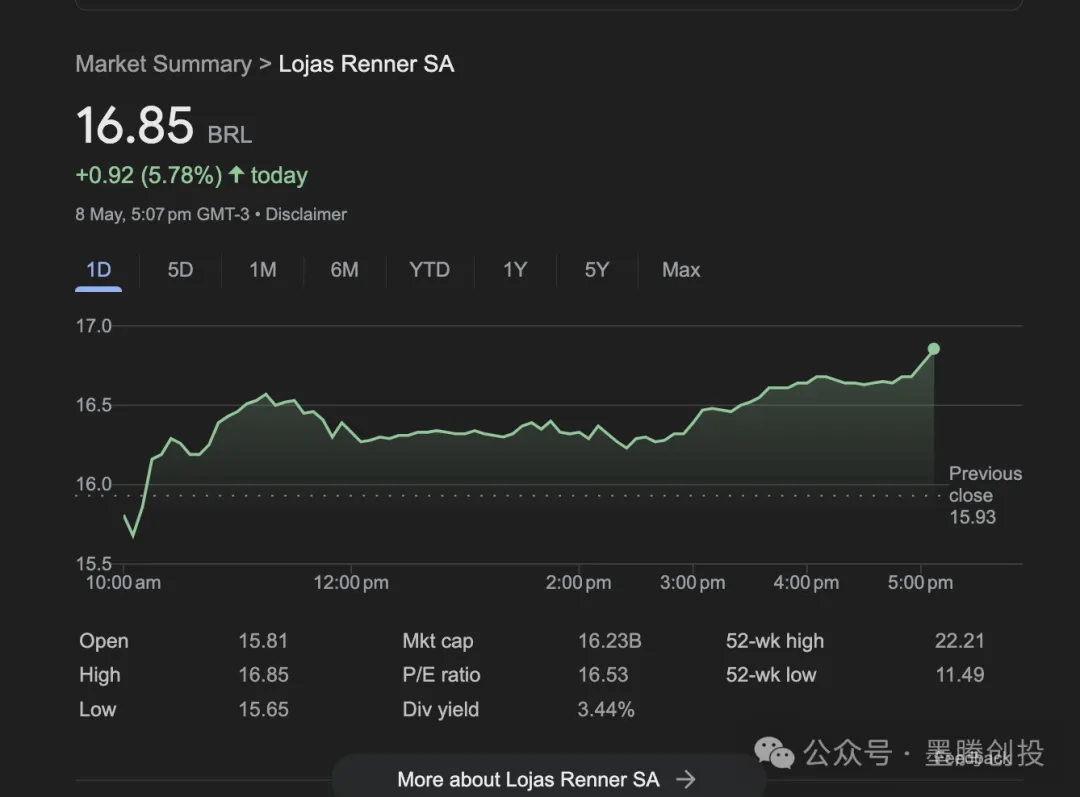Show the 1M price history tab
This screenshot has height=797, width=1080.
(262, 270)
